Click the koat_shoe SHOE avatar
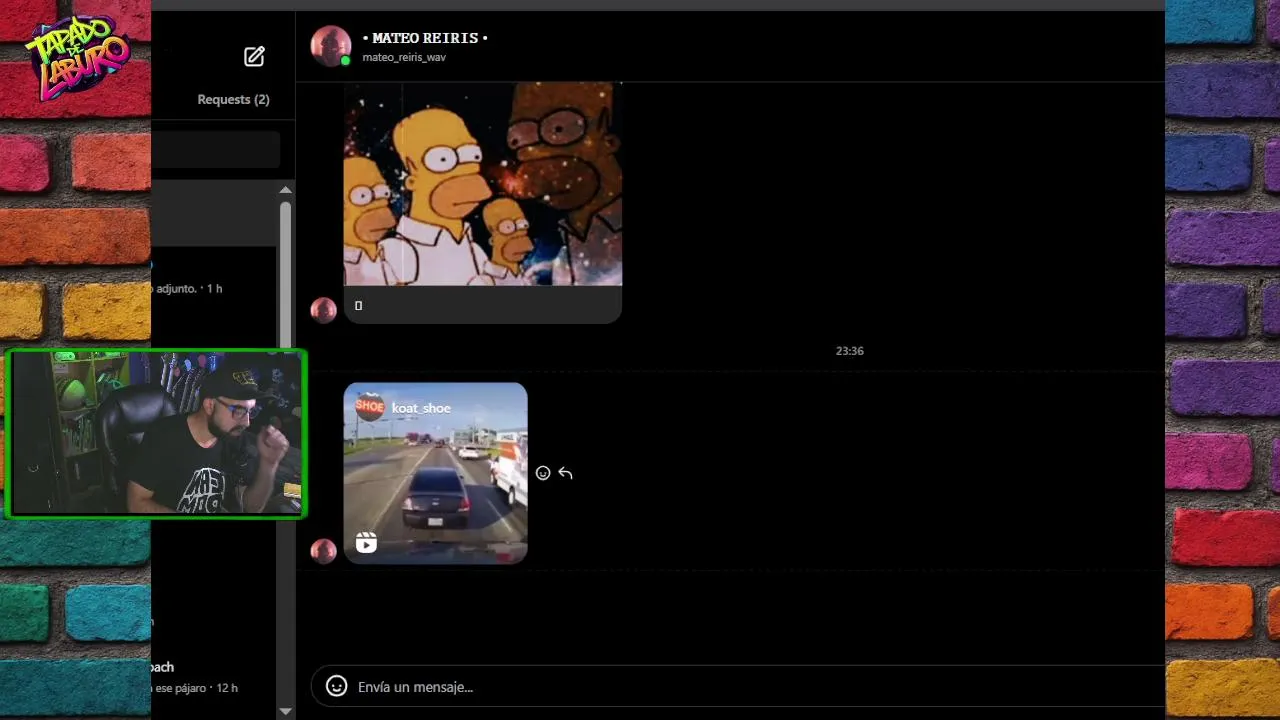The height and width of the screenshot is (720, 1280). 370,407
